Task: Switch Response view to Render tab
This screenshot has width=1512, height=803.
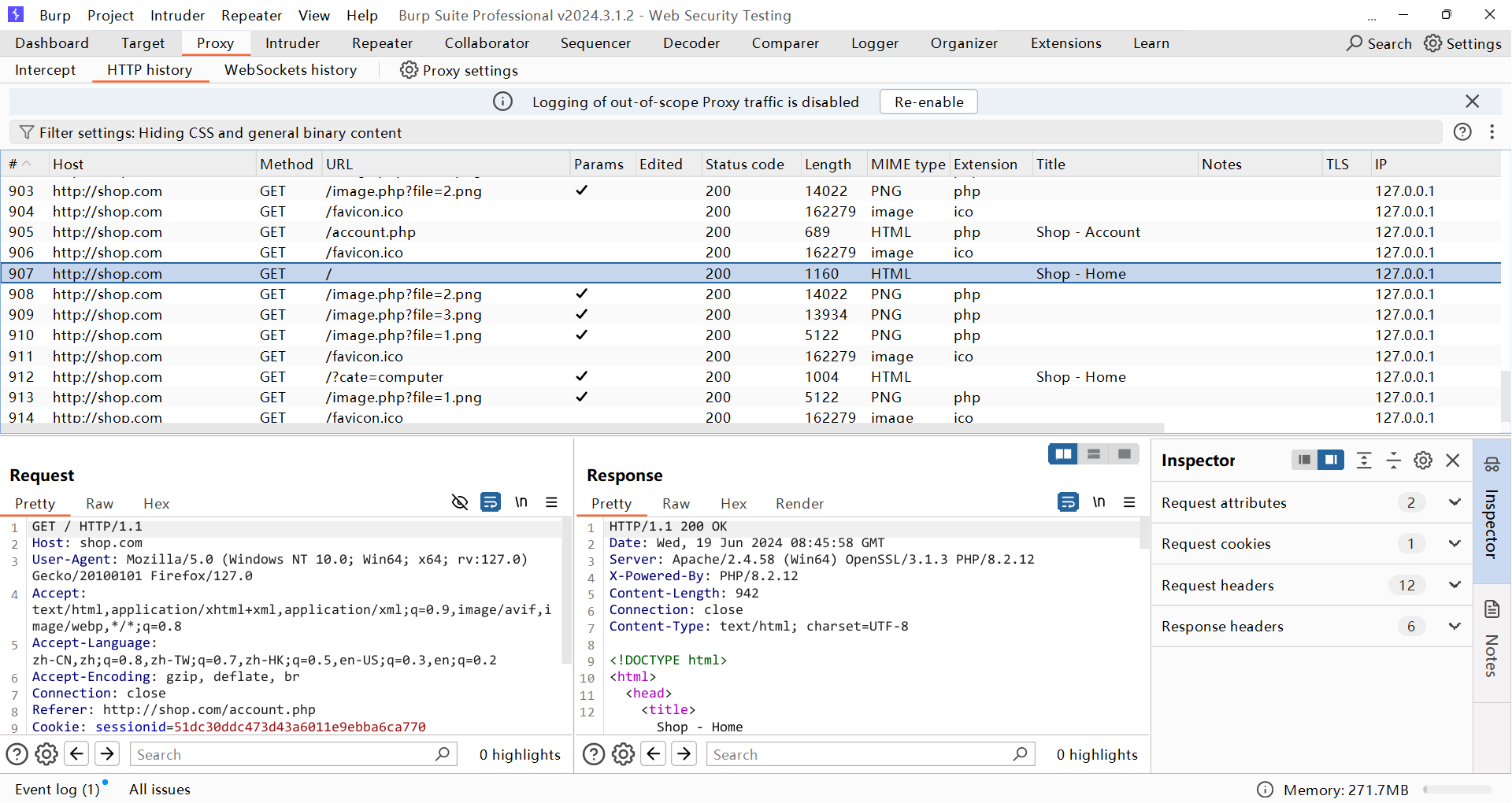Action: click(799, 504)
